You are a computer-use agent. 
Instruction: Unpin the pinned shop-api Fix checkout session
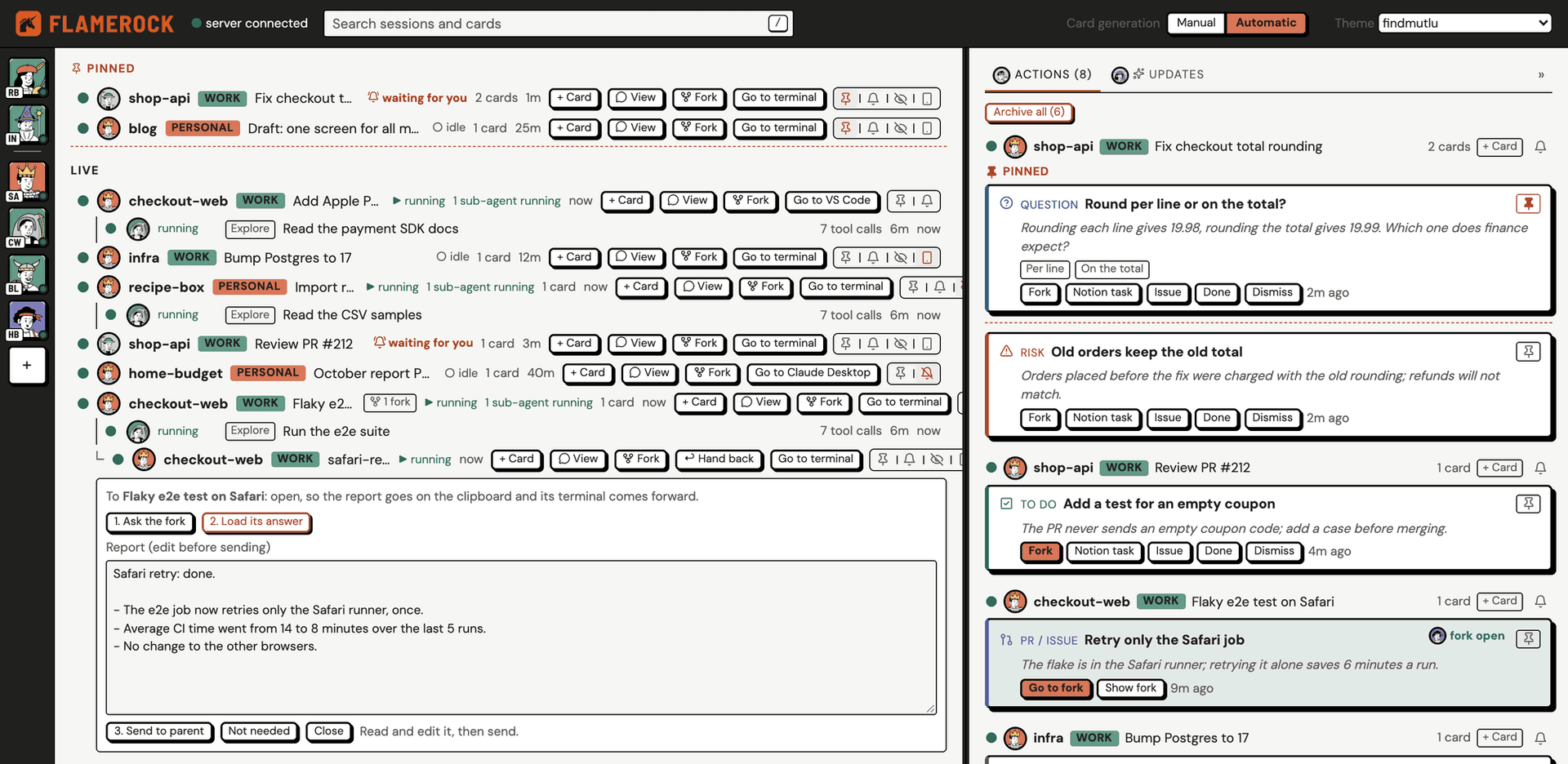(846, 99)
